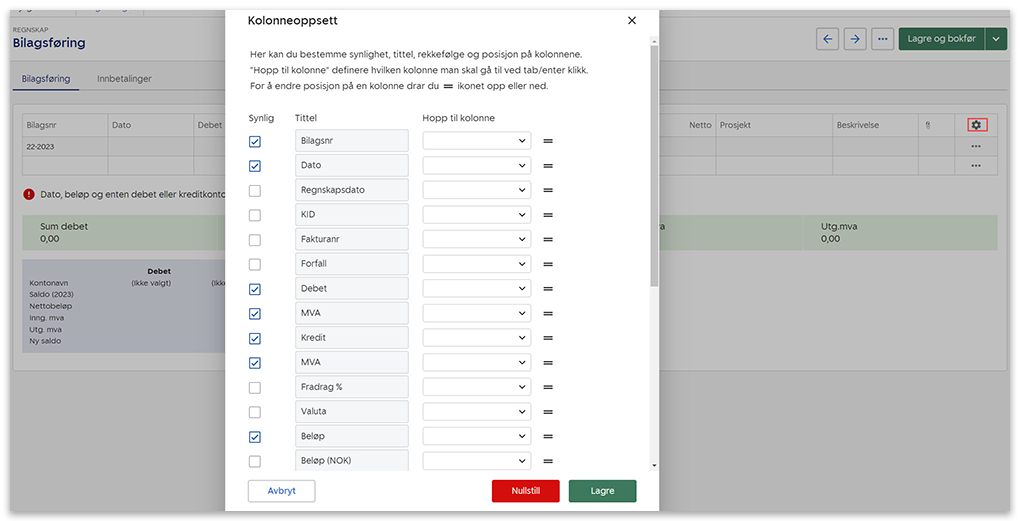Click the green Lagre button in dialog
Screen dimensions: 1020x521
pos(602,491)
